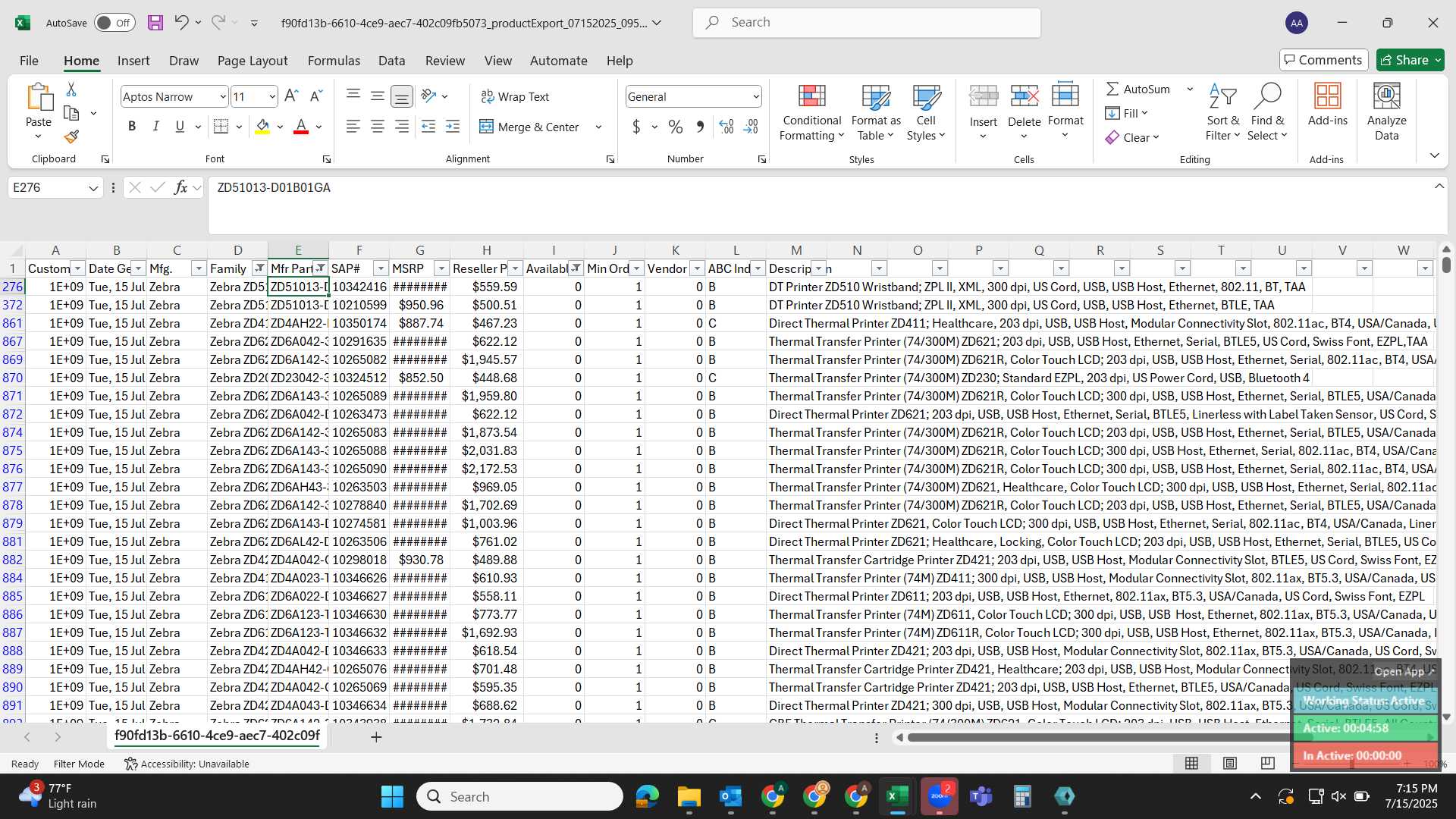Screen dimensions: 1456x819
Task: Toggle Bold formatting
Action: click(132, 127)
